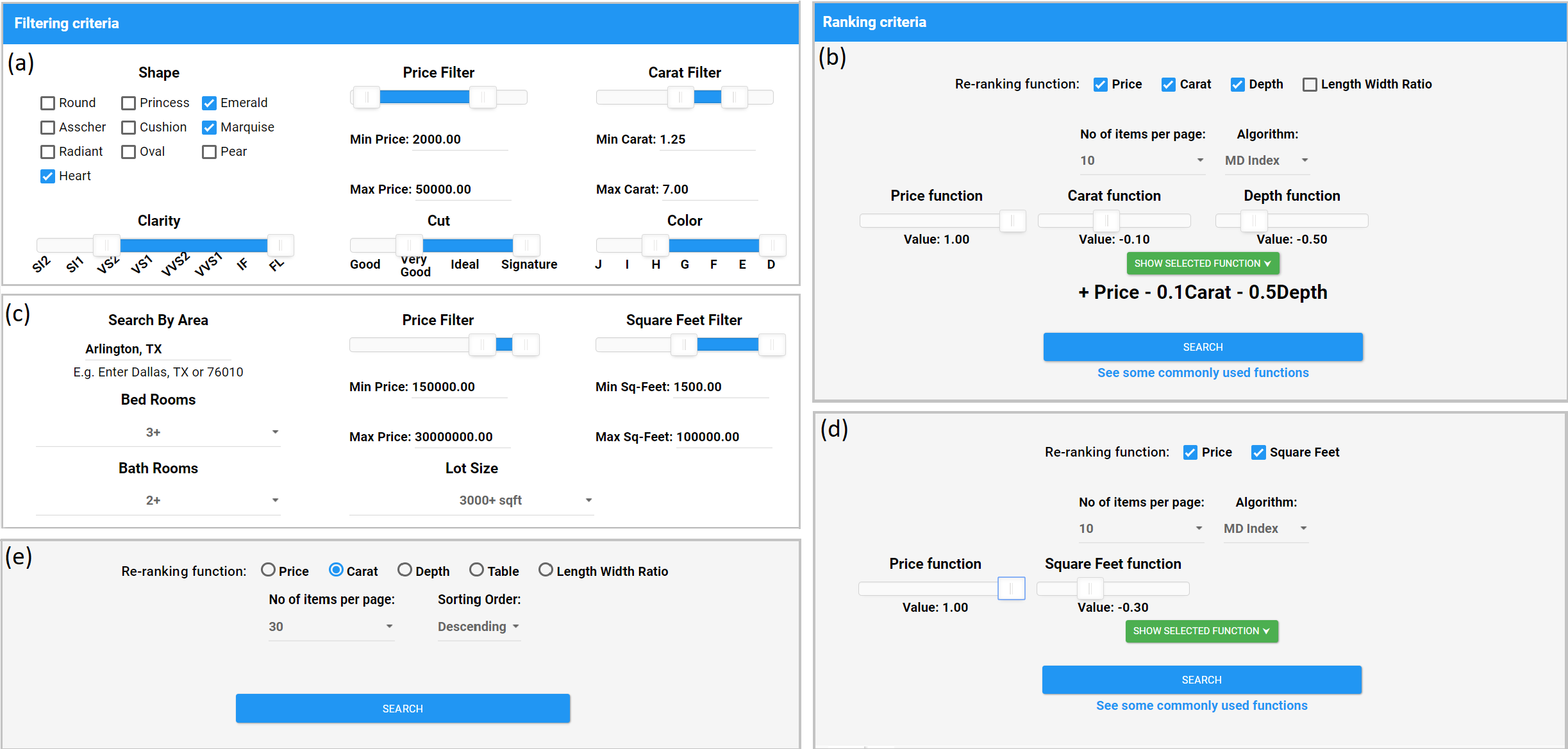Choose the Price radio button in panel (e)
The width and height of the screenshot is (1568, 749).
pos(268,570)
